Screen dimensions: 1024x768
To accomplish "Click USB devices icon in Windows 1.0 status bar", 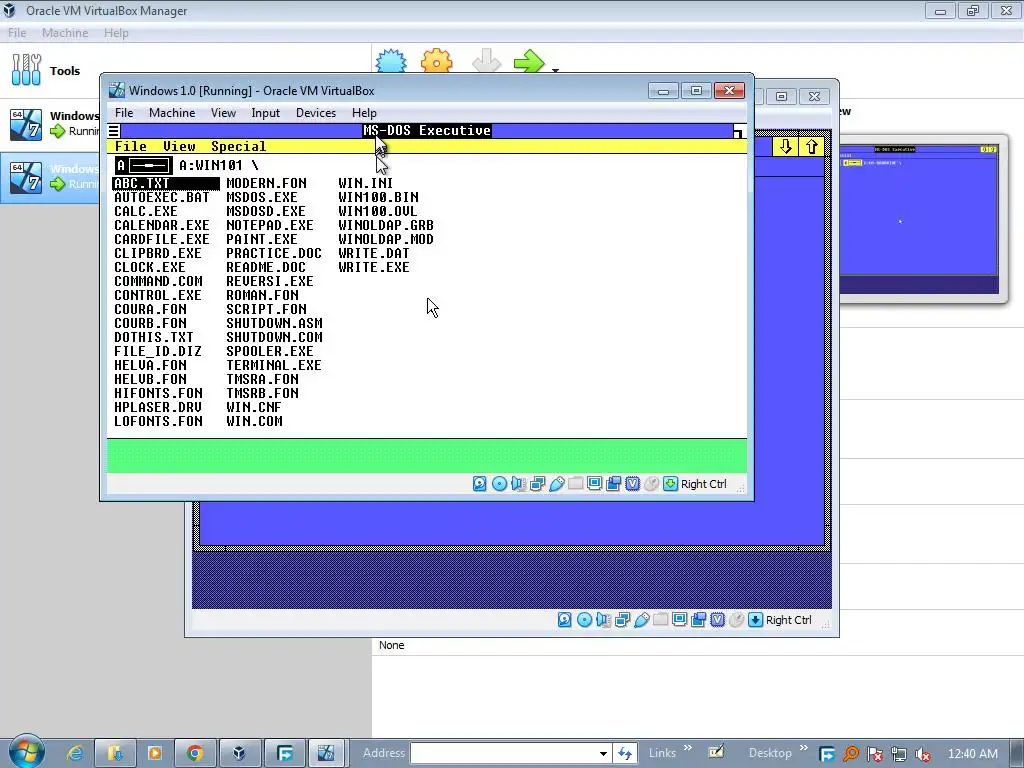I will click(x=556, y=484).
